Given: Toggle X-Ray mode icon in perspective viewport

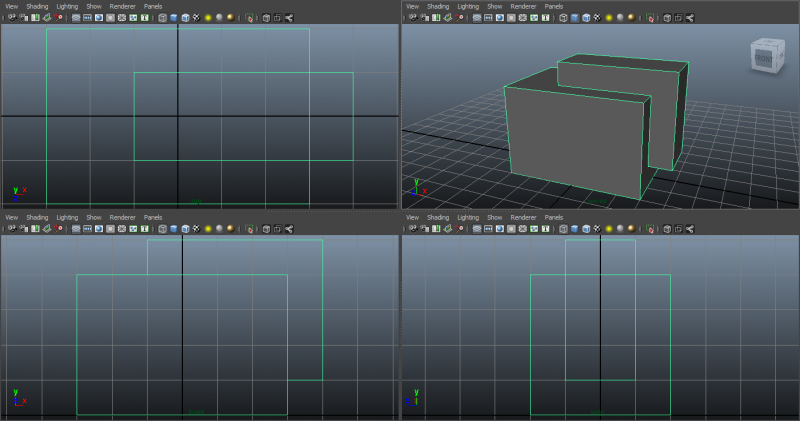Looking at the screenshot, I should pyautogui.click(x=666, y=18).
